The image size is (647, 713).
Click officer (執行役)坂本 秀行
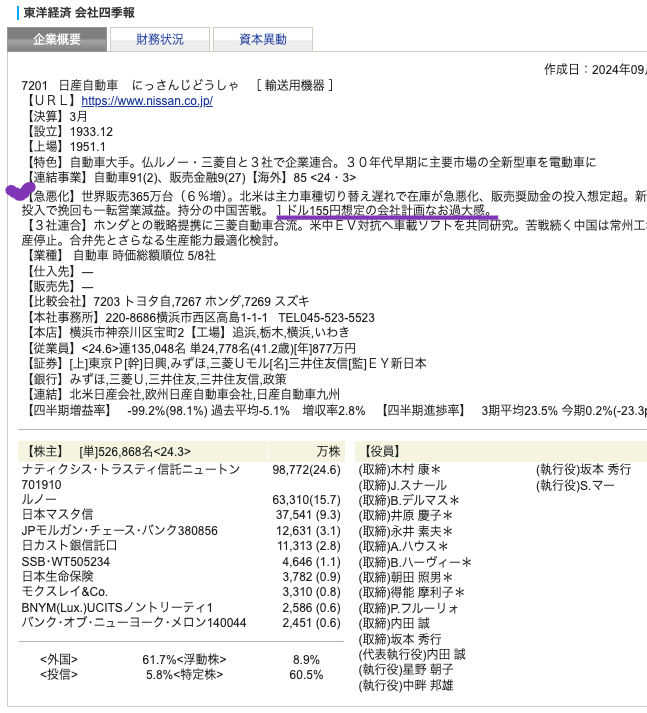pyautogui.click(x=583, y=469)
